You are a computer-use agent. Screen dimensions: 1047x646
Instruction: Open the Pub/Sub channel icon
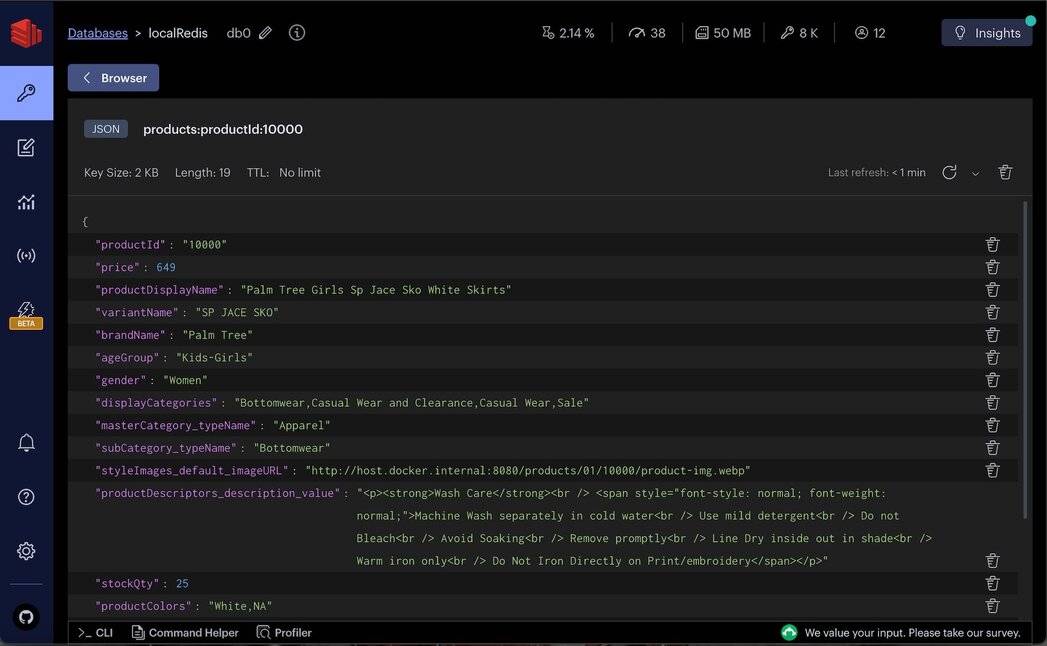[26, 255]
